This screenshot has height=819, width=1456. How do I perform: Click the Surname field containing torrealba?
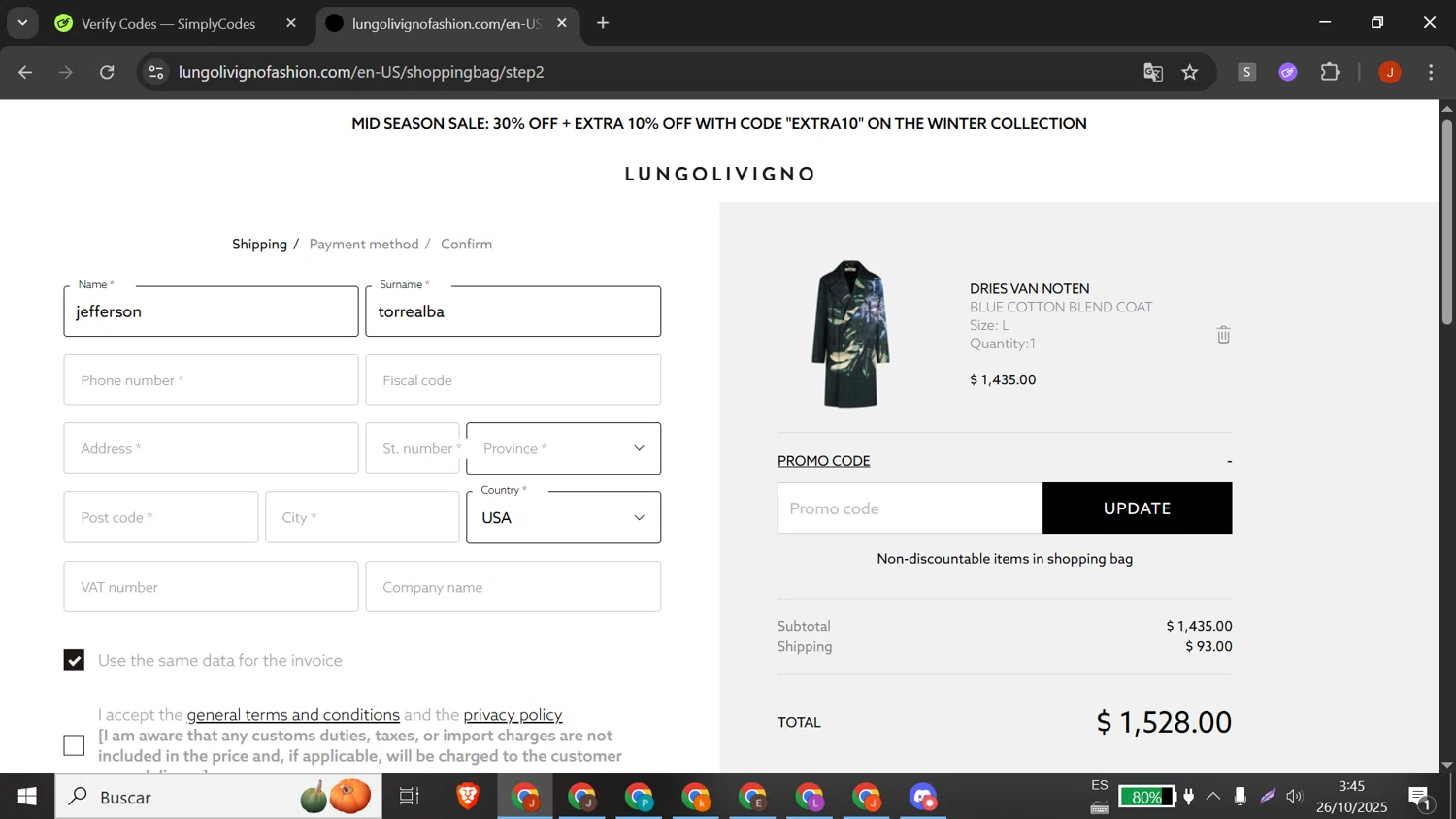click(513, 311)
